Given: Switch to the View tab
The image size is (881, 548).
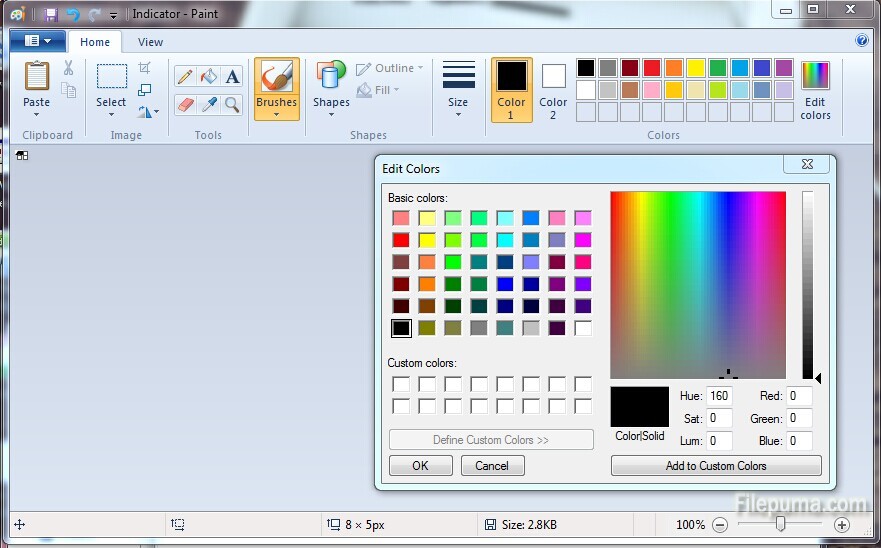Looking at the screenshot, I should click(x=150, y=42).
